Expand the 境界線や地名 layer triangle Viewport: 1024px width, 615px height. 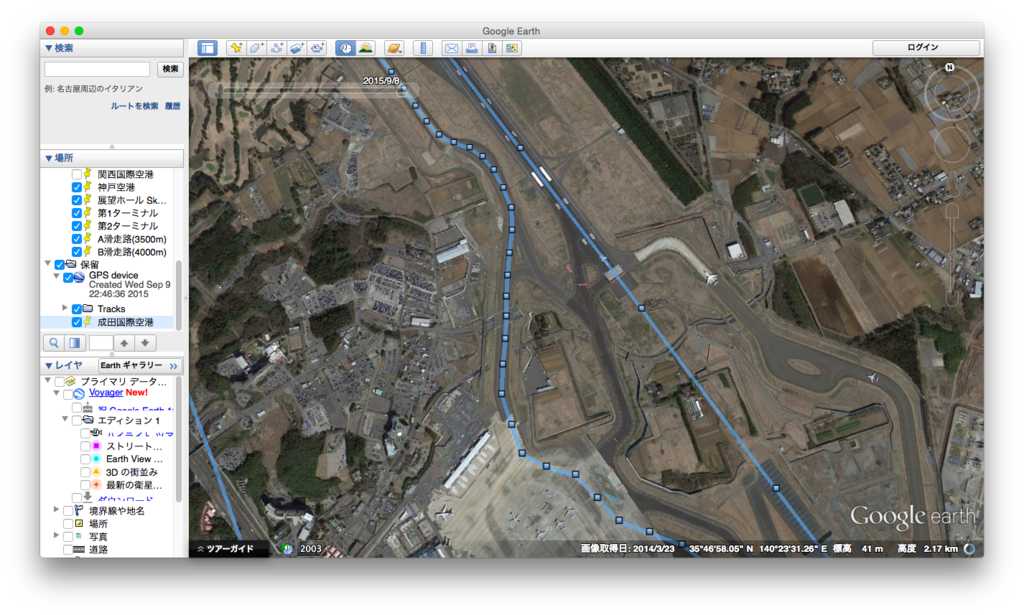click(56, 510)
